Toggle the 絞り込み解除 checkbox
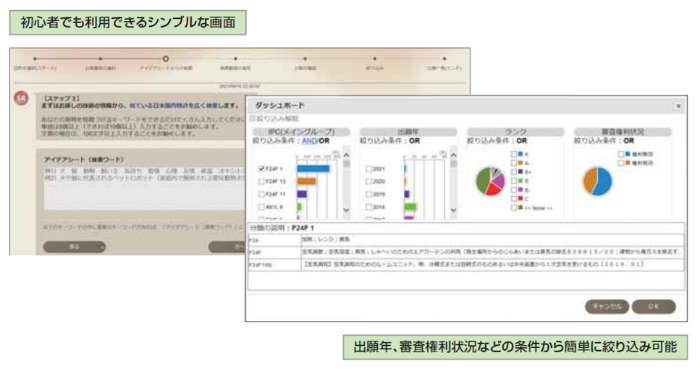The image size is (700, 369). coord(252,118)
